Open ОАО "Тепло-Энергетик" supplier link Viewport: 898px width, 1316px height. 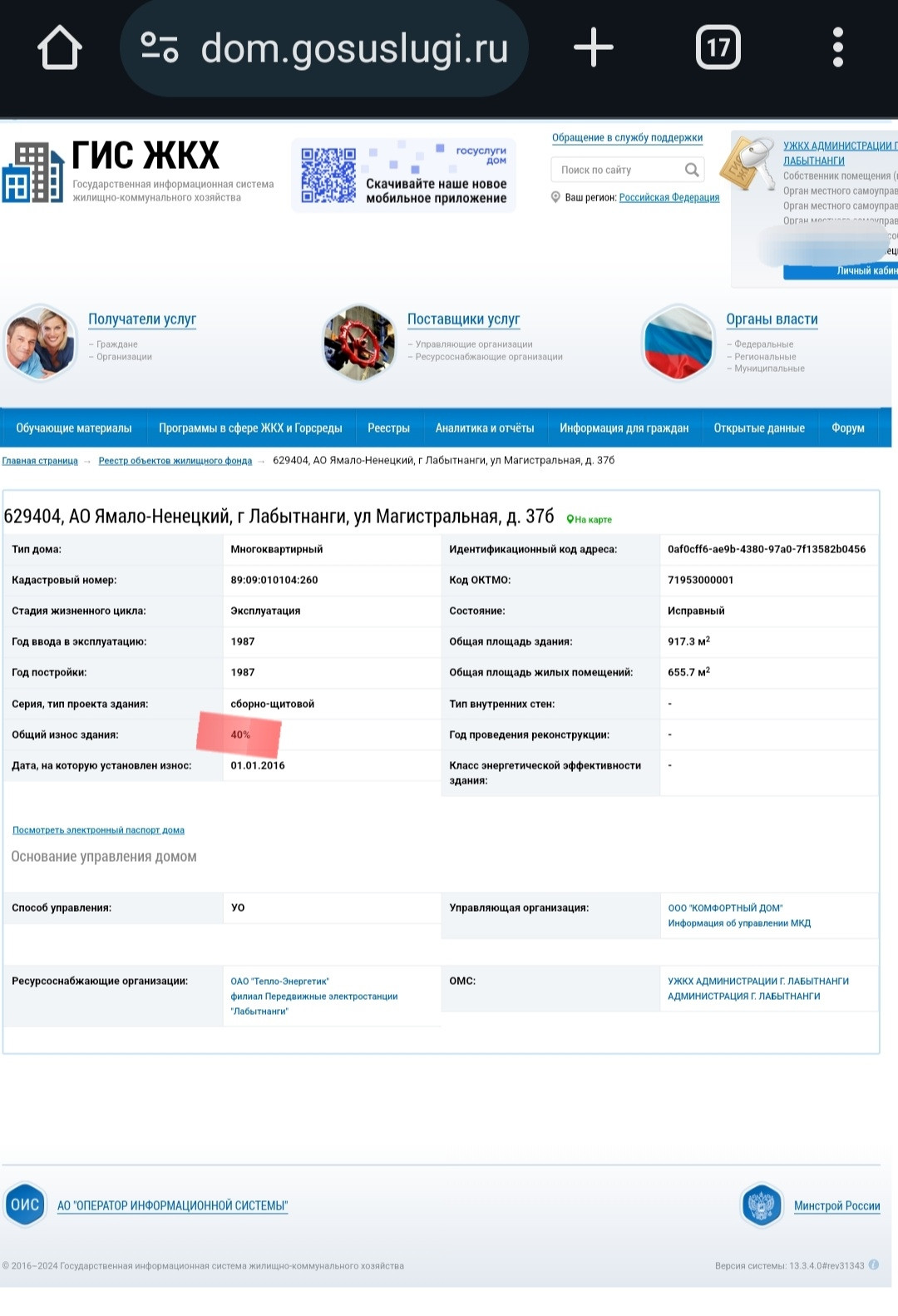(x=279, y=982)
